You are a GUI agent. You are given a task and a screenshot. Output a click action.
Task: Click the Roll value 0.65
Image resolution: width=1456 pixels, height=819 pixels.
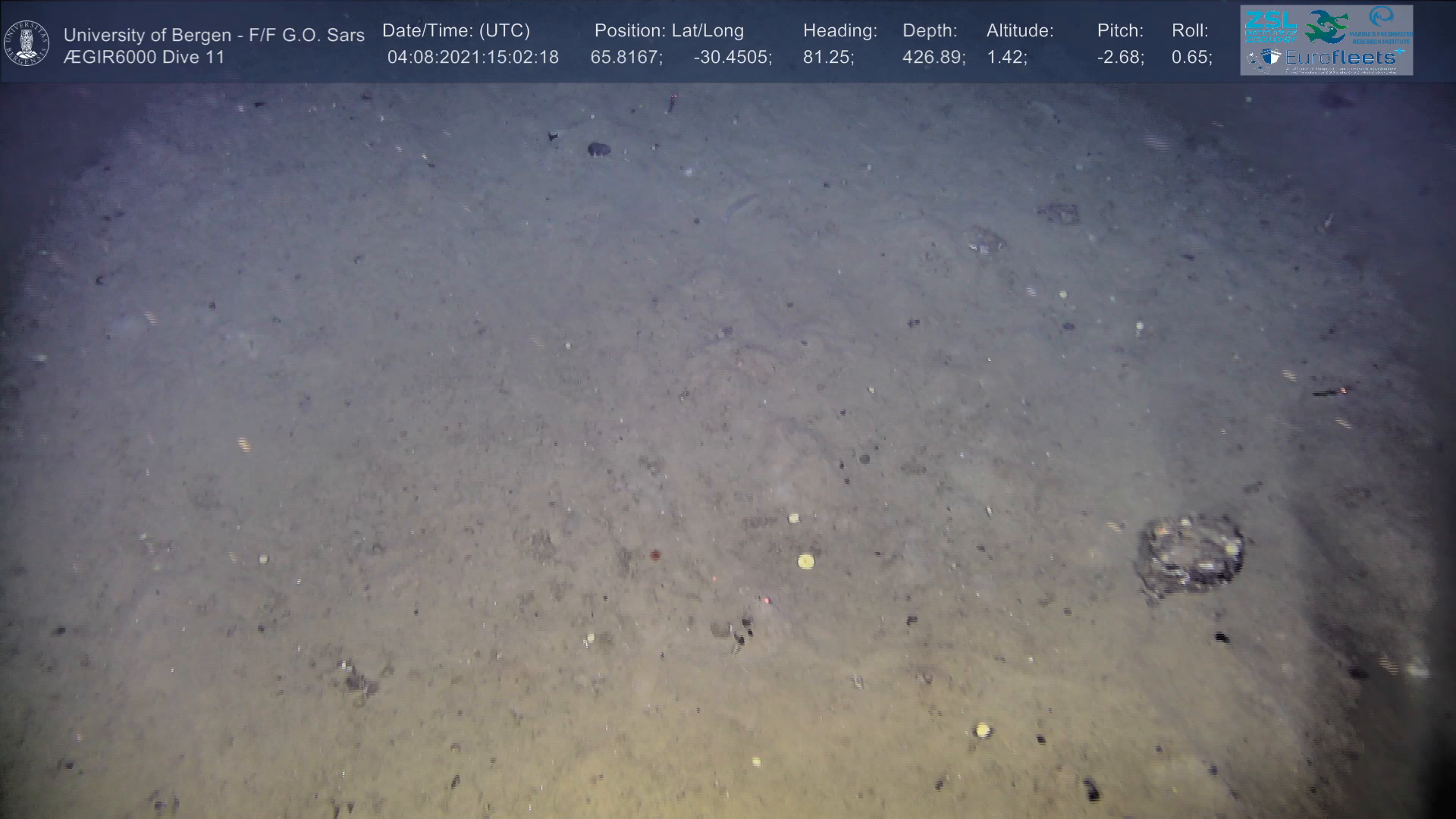1191,58
